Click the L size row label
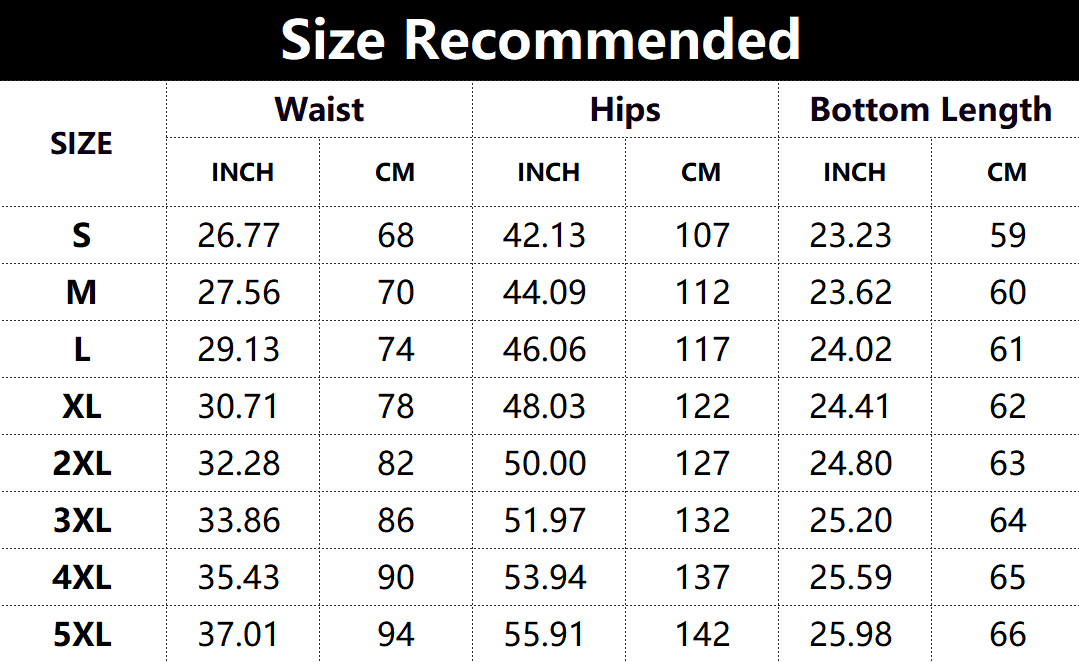This screenshot has height=662, width=1079. (x=81, y=349)
